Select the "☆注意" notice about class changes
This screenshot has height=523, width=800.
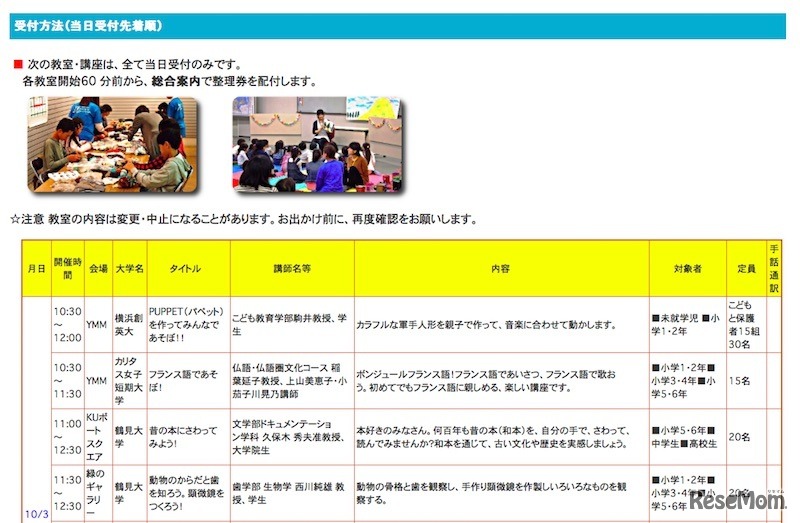click(x=244, y=219)
